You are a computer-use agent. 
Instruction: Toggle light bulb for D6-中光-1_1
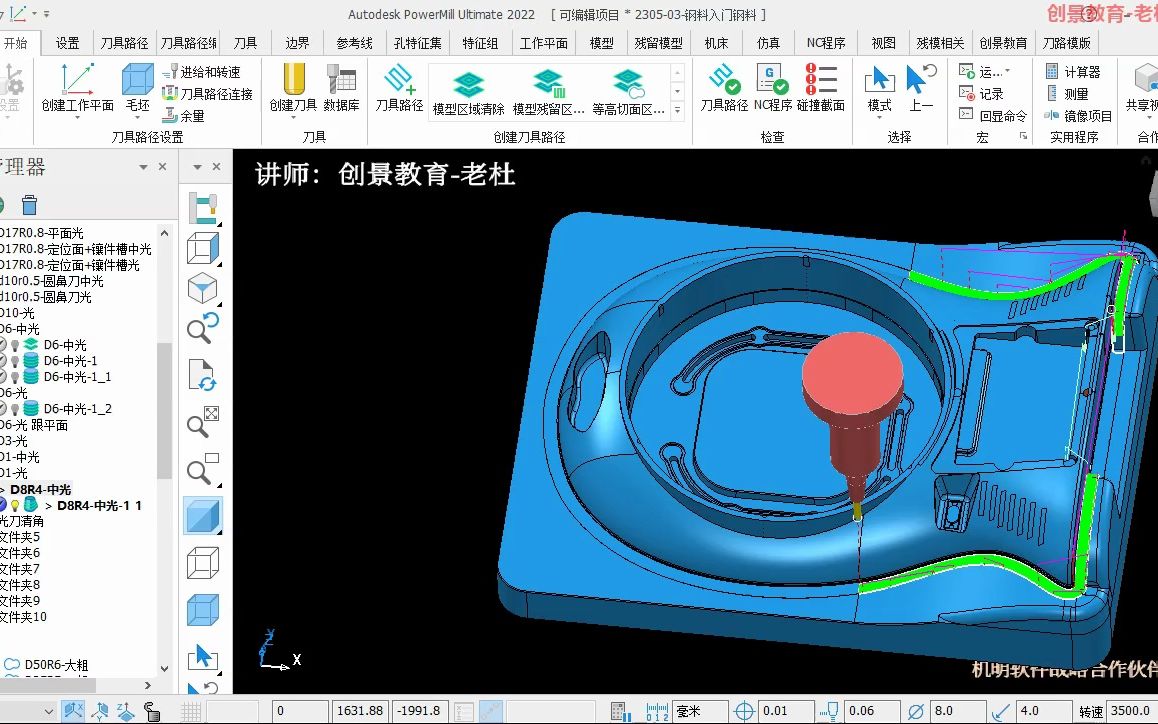pyautogui.click(x=15, y=377)
